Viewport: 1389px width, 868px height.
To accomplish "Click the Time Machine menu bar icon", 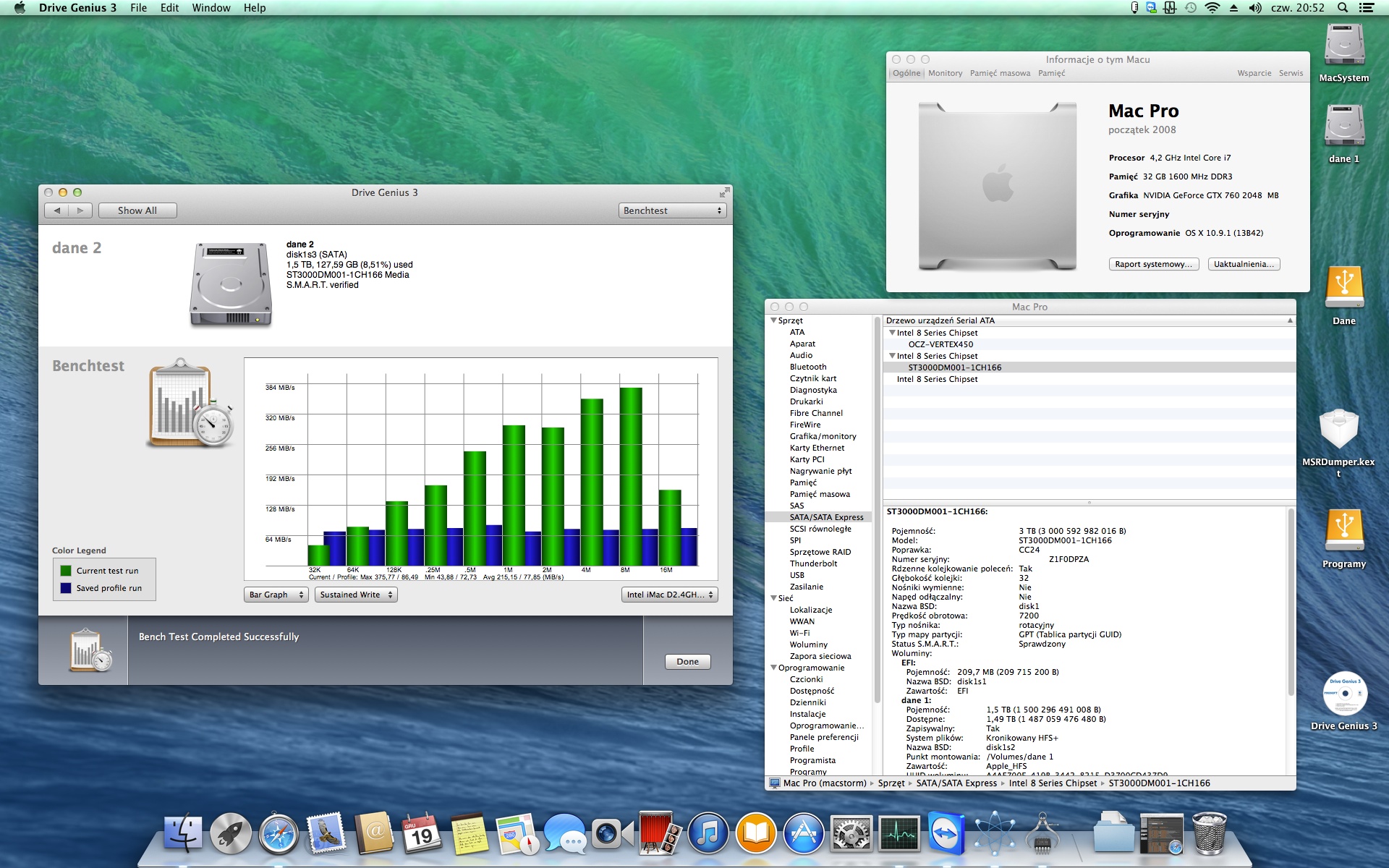I will pos(1191,8).
